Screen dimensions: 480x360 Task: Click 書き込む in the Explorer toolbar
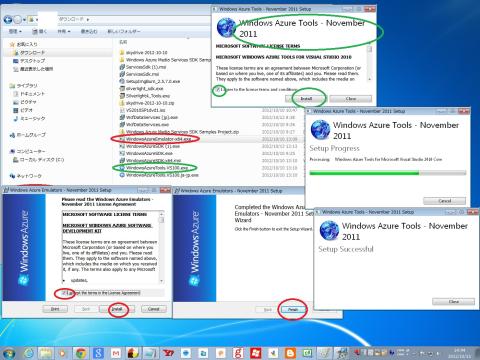89,31
